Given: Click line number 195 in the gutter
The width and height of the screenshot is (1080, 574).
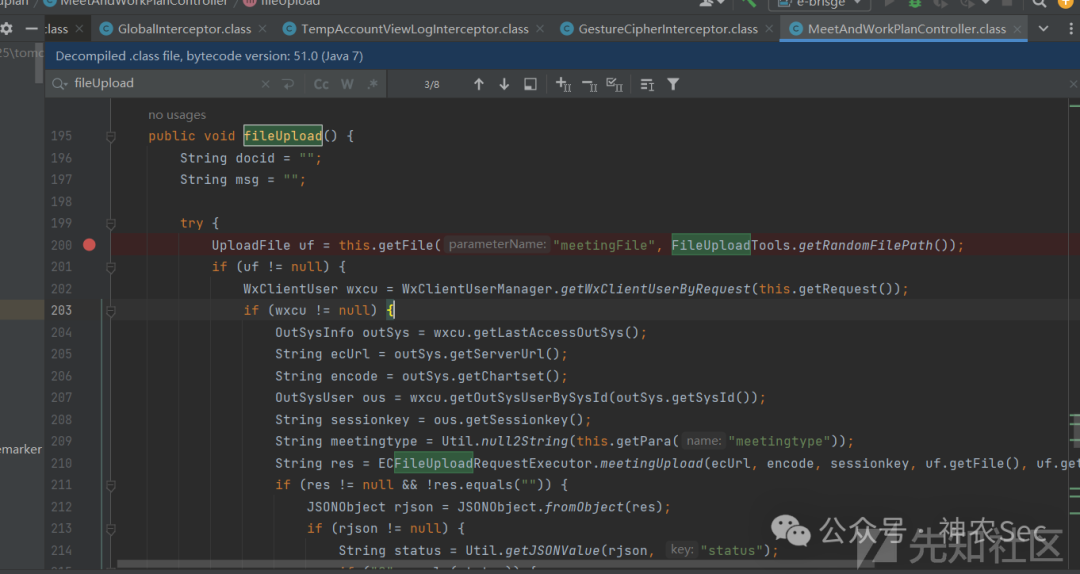Looking at the screenshot, I should (61, 136).
